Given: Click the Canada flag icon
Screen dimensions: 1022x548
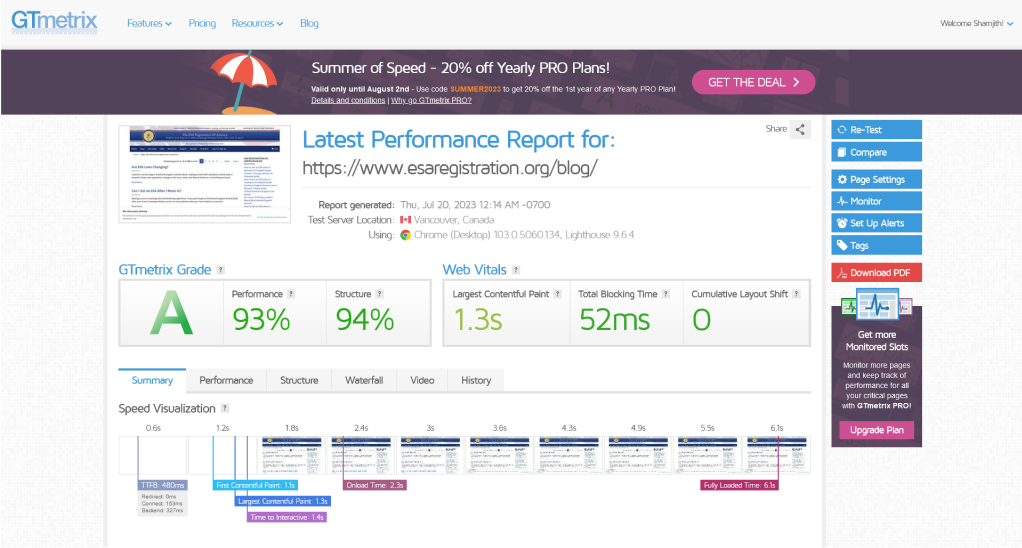Looking at the screenshot, I should (x=405, y=220).
